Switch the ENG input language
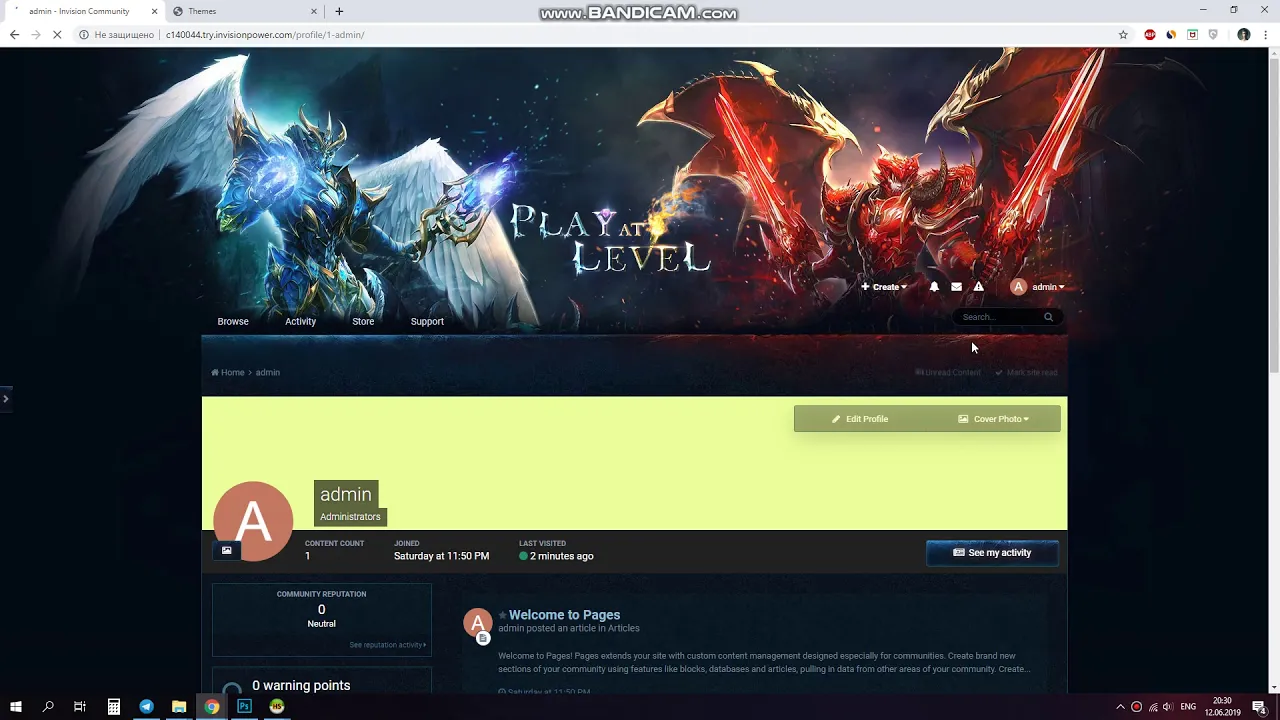 tap(1188, 707)
